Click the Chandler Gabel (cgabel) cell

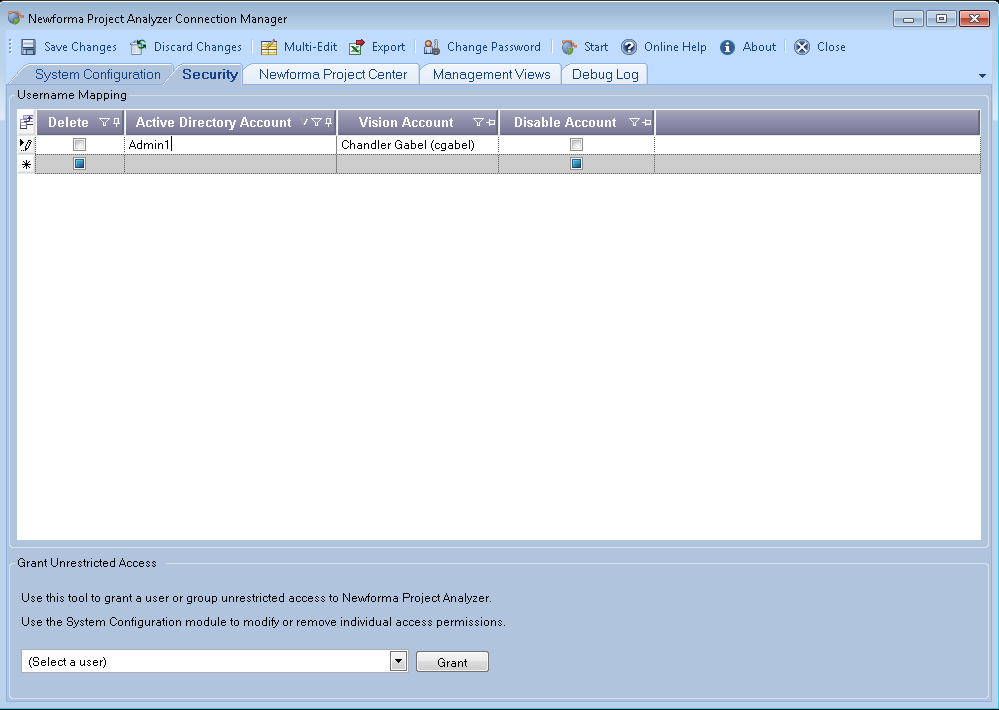pyautogui.click(x=417, y=145)
